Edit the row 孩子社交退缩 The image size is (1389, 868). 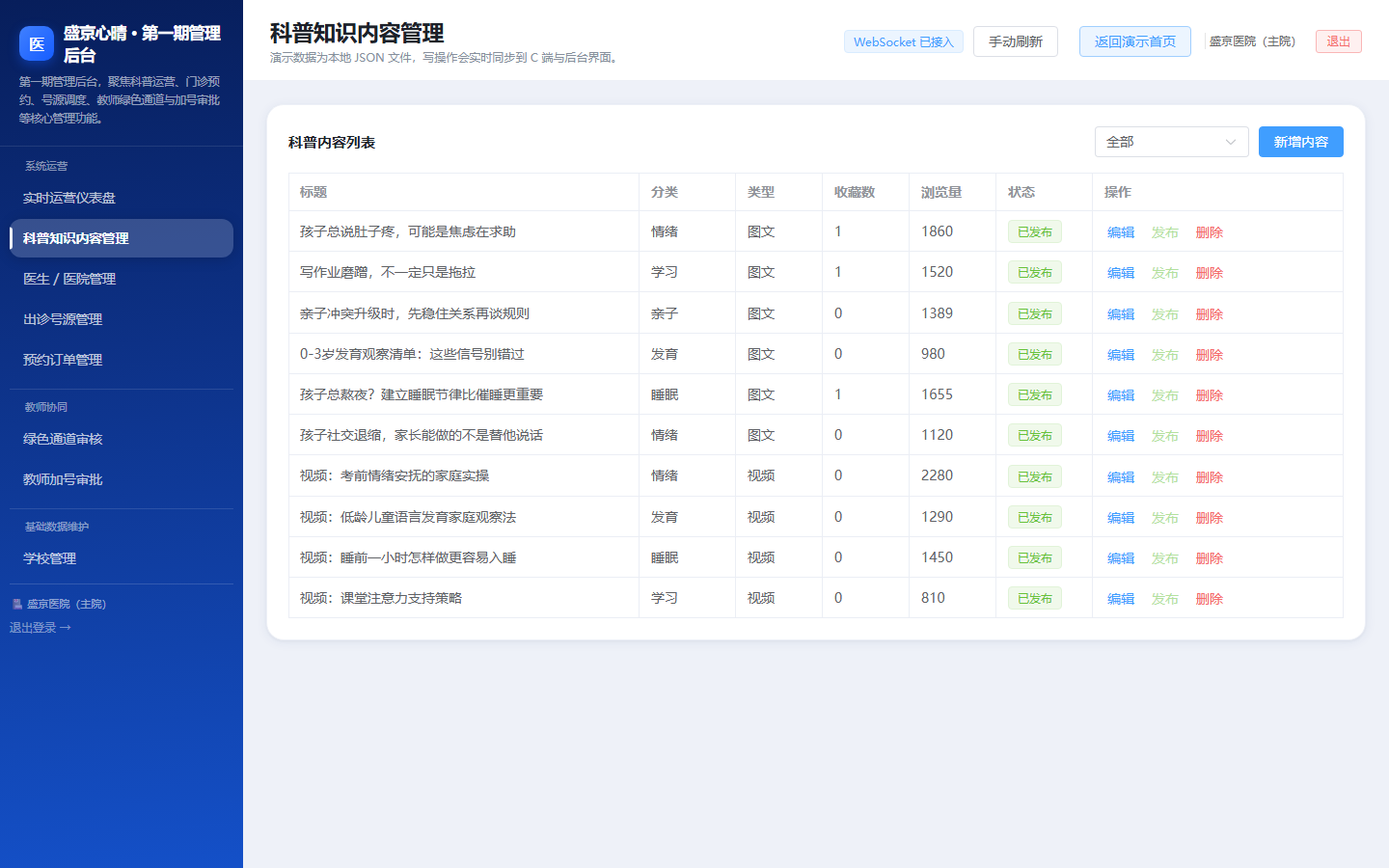[1120, 436]
